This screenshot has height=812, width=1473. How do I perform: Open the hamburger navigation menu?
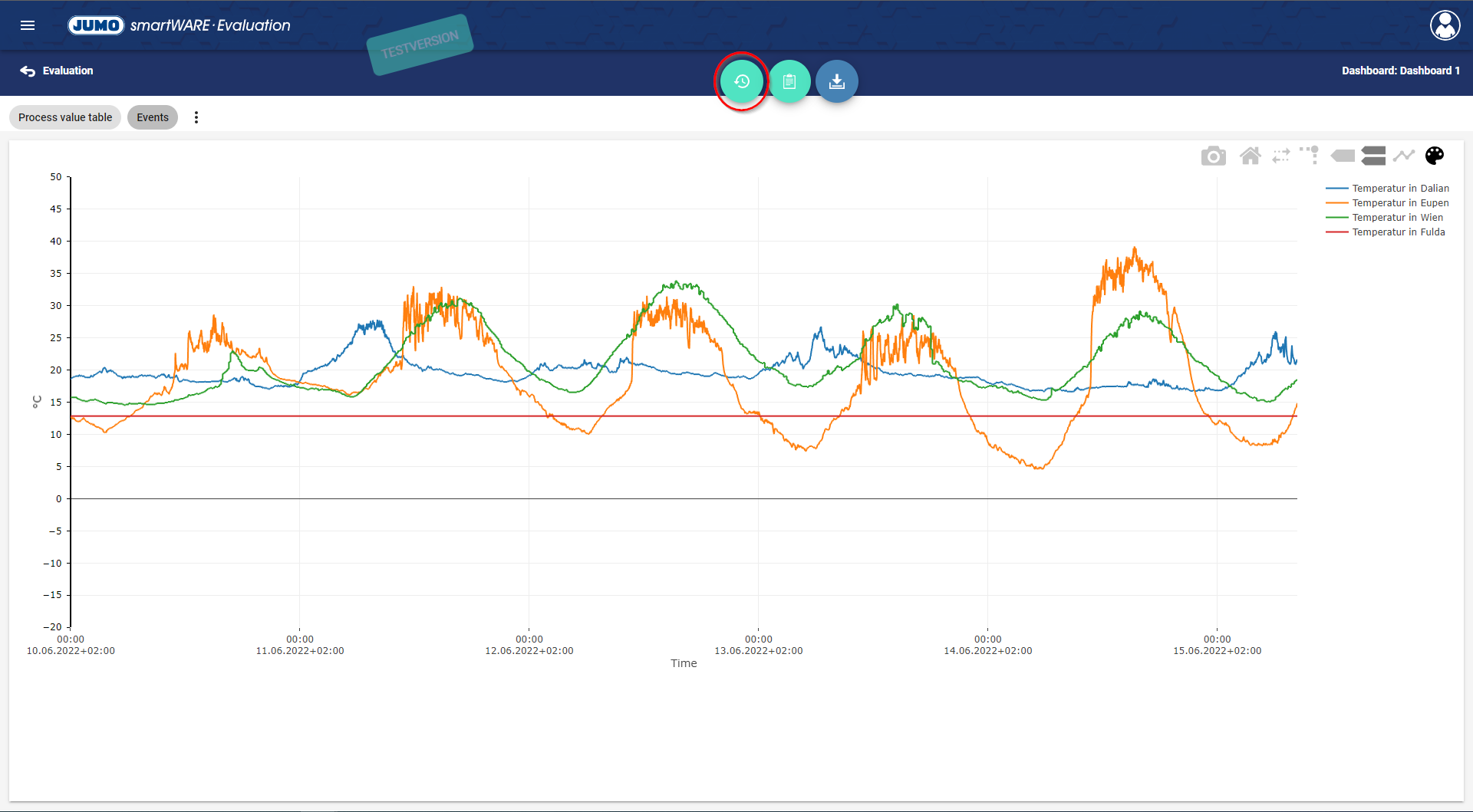coord(28,25)
